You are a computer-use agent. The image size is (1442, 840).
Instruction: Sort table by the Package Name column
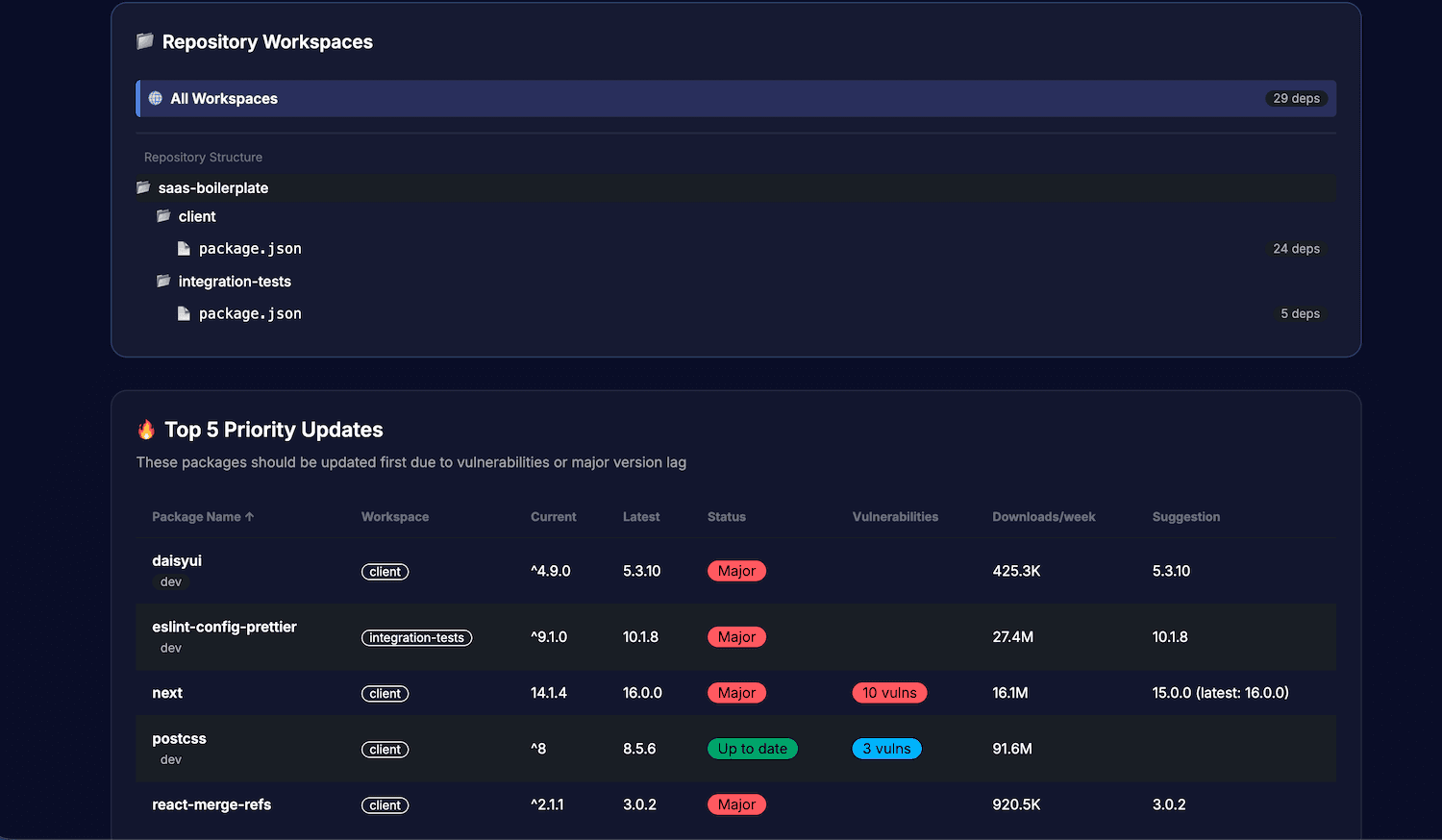[x=202, y=516]
